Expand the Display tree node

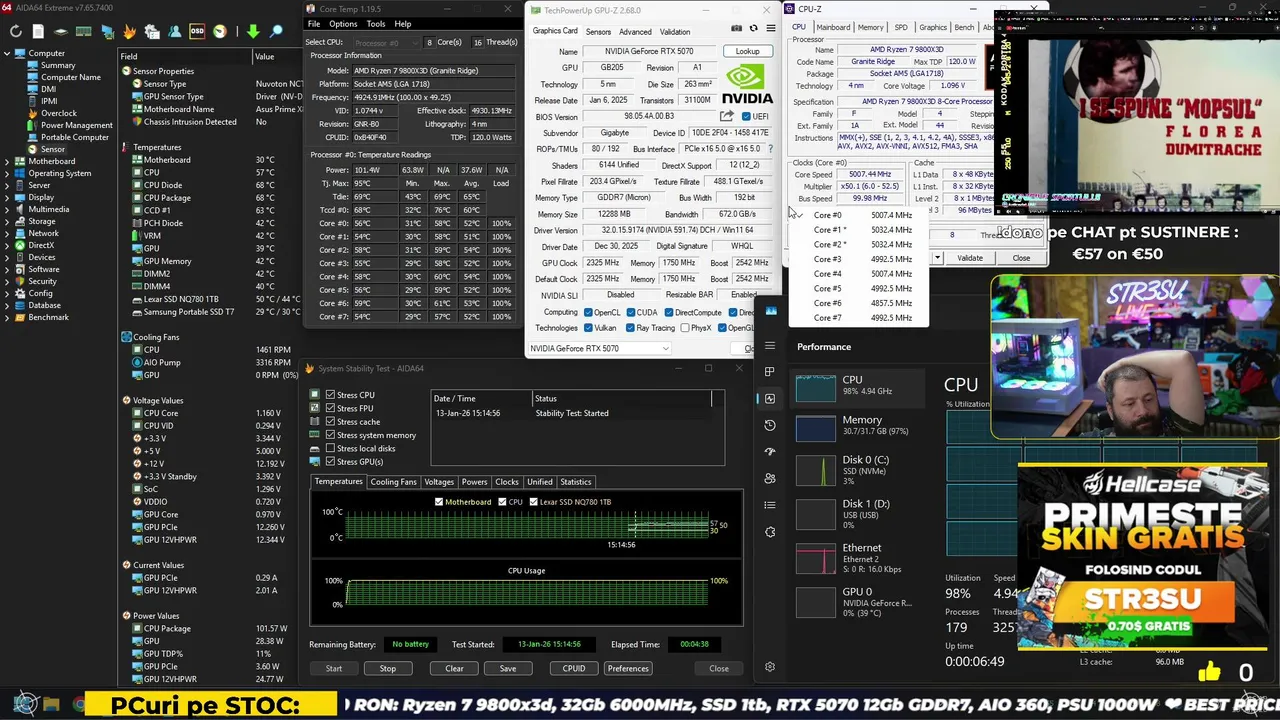(6, 197)
